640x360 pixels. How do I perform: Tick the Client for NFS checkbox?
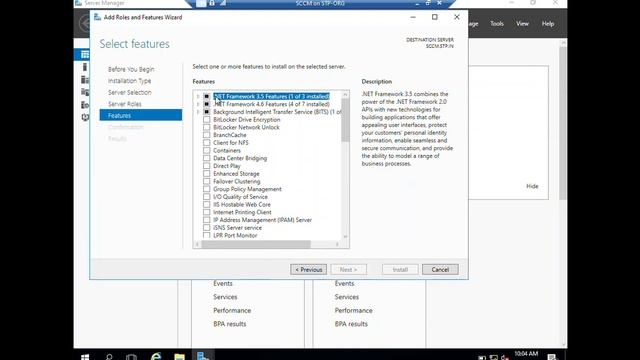coord(207,143)
